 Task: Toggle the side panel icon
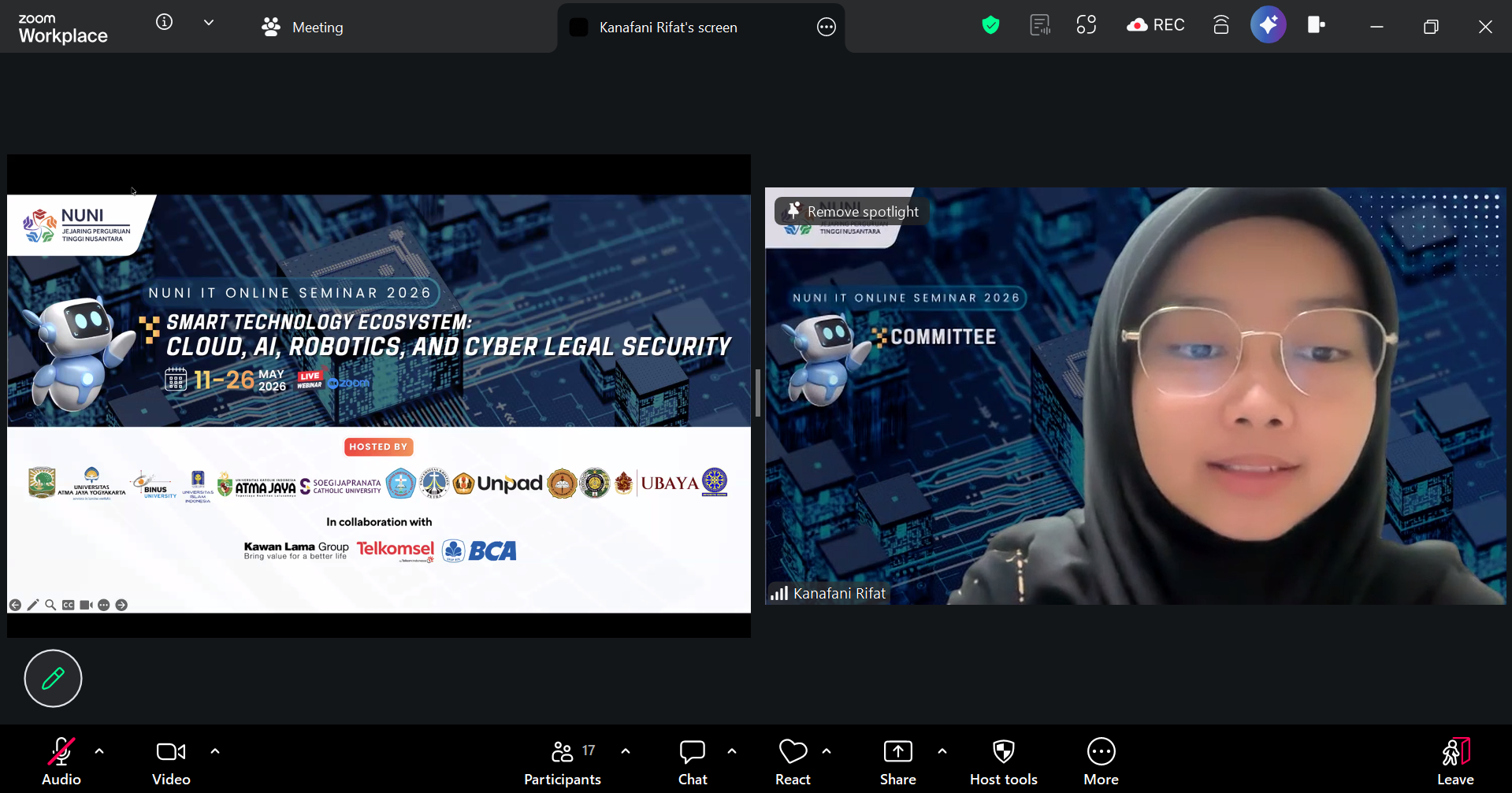click(1316, 25)
